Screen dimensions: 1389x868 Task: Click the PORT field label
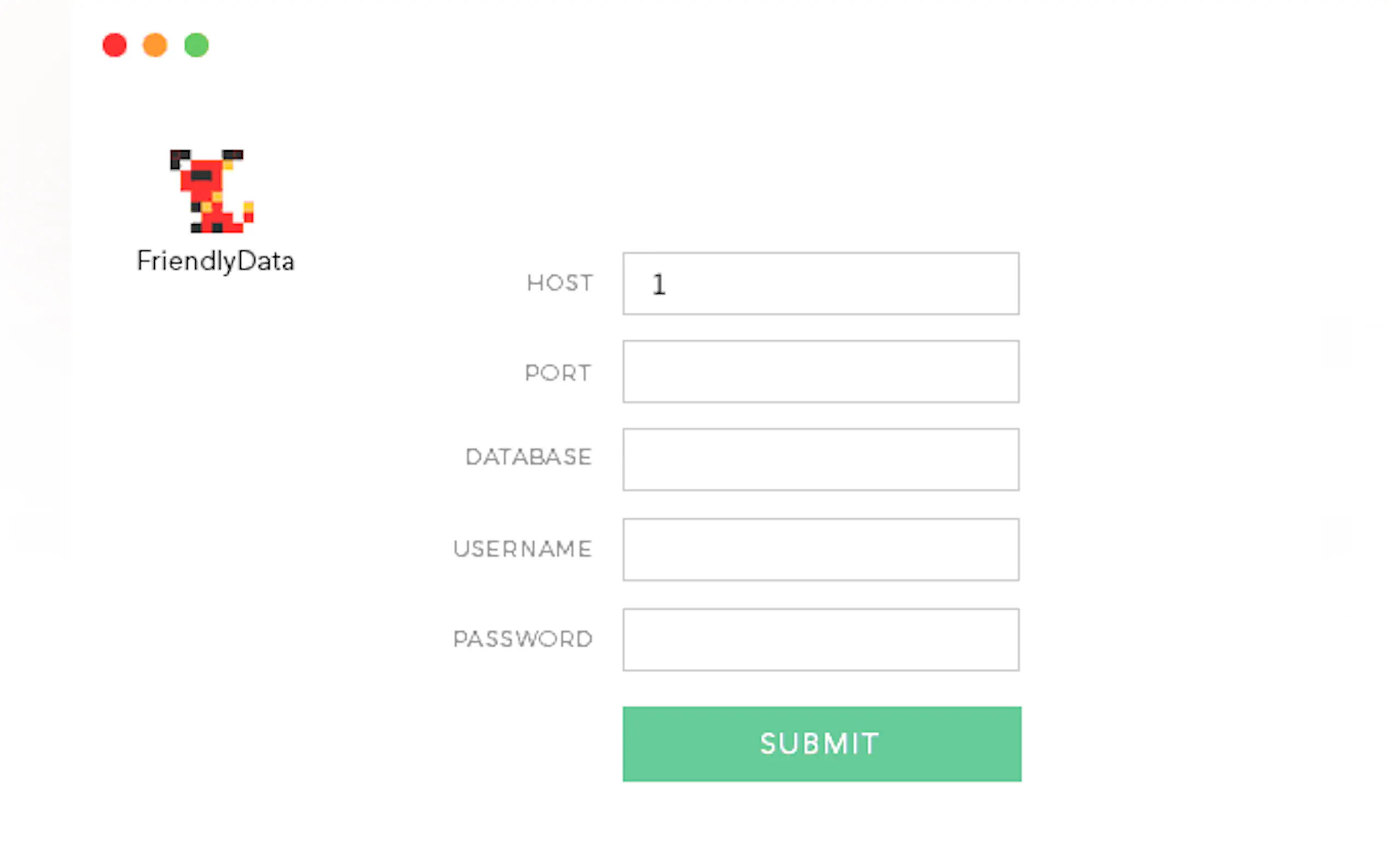(558, 373)
